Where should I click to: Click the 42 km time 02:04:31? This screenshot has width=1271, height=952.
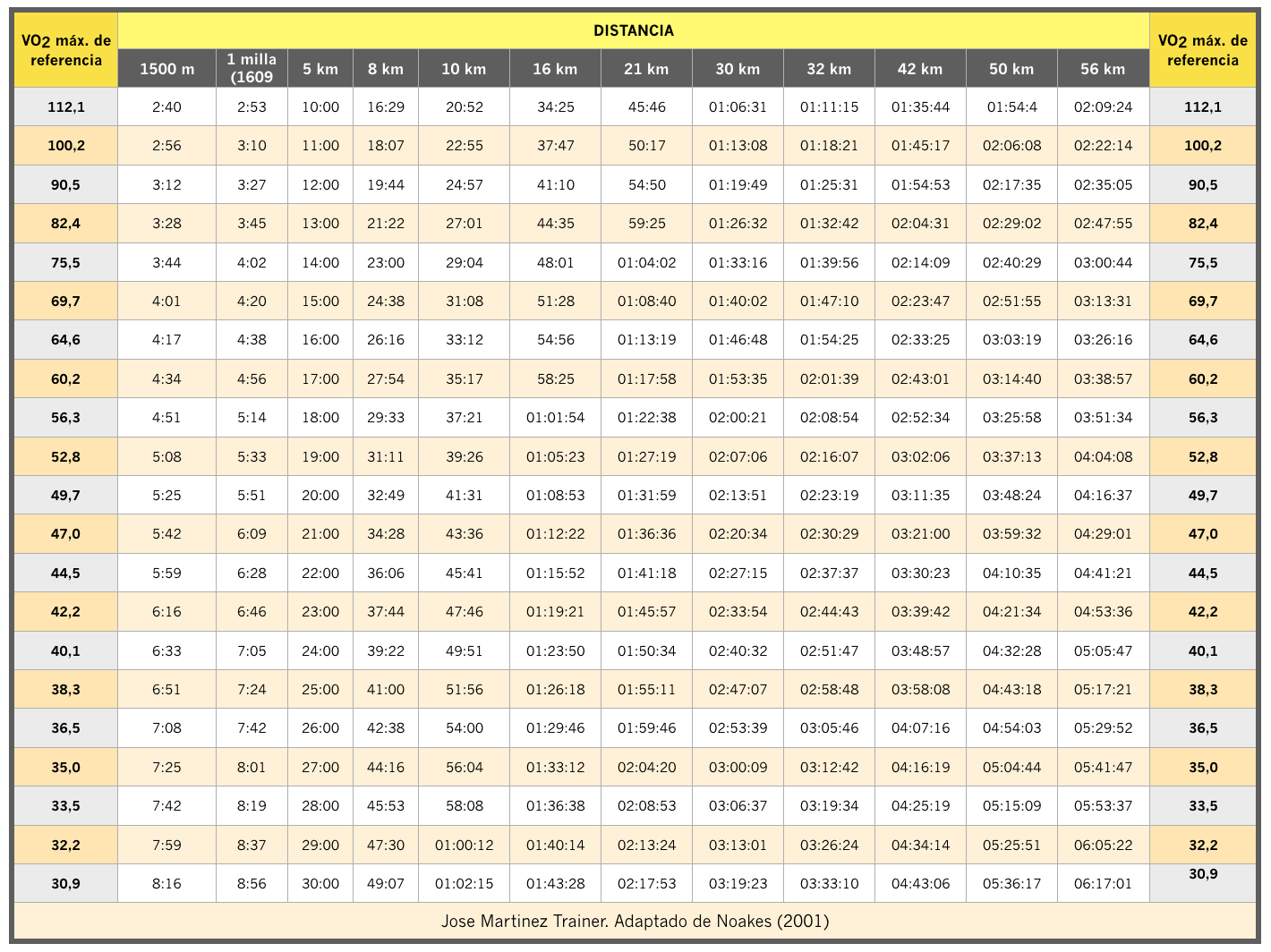tap(920, 224)
